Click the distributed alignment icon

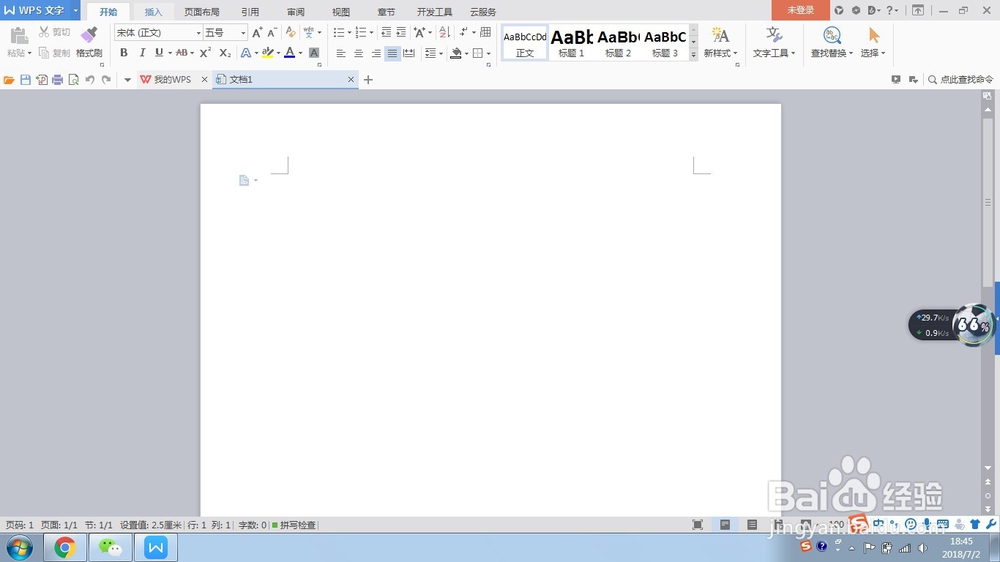(409, 54)
